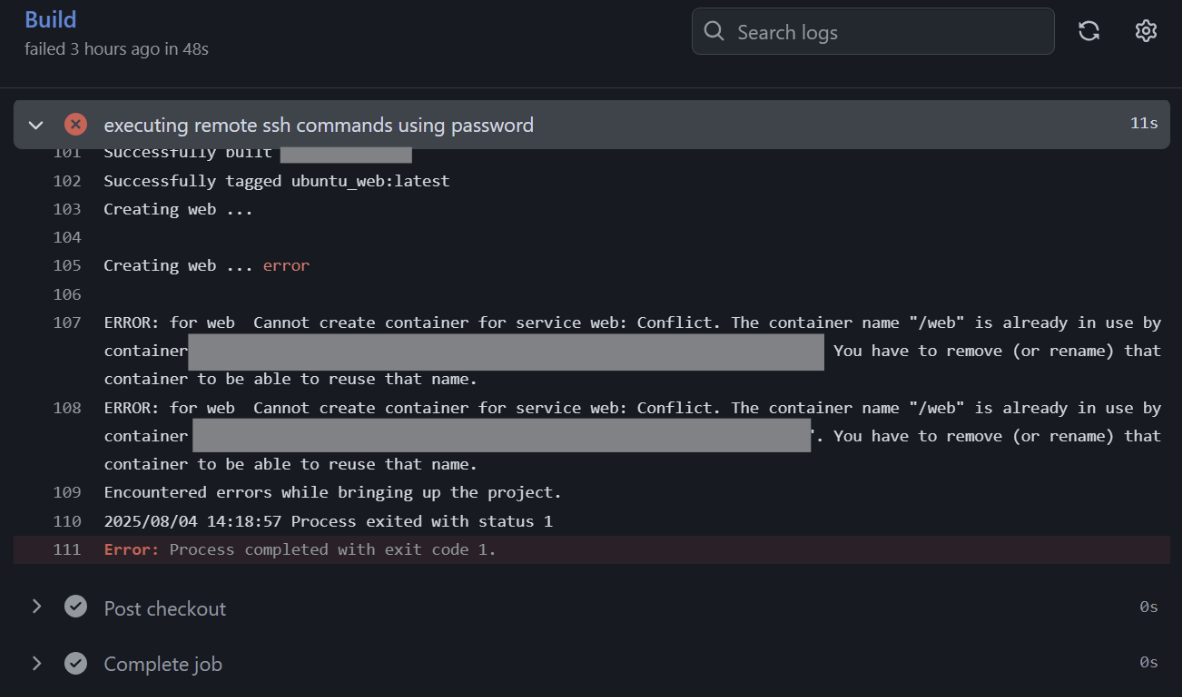Open the log settings gear icon

click(1146, 31)
